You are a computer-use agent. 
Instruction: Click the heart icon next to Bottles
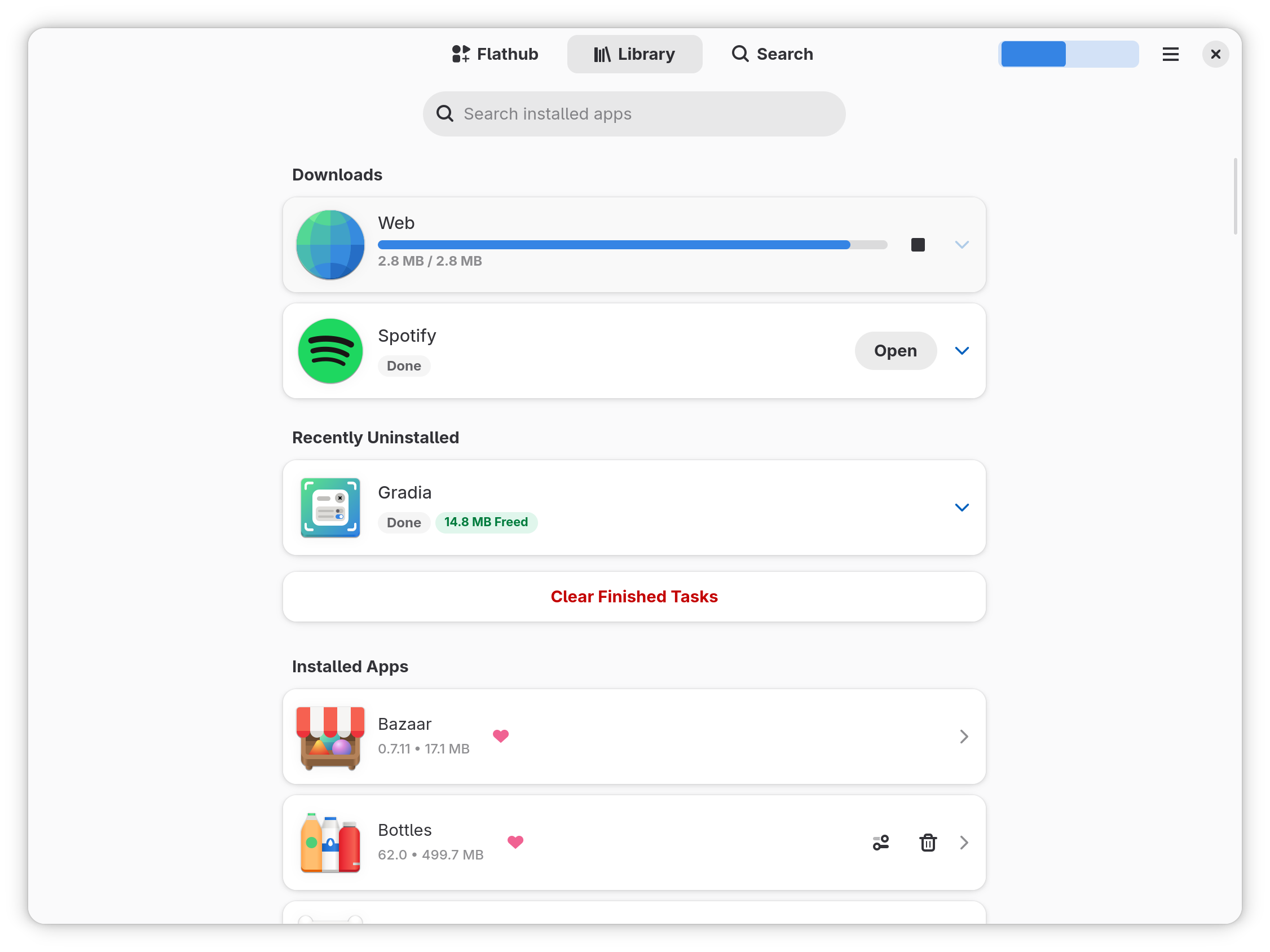point(515,842)
